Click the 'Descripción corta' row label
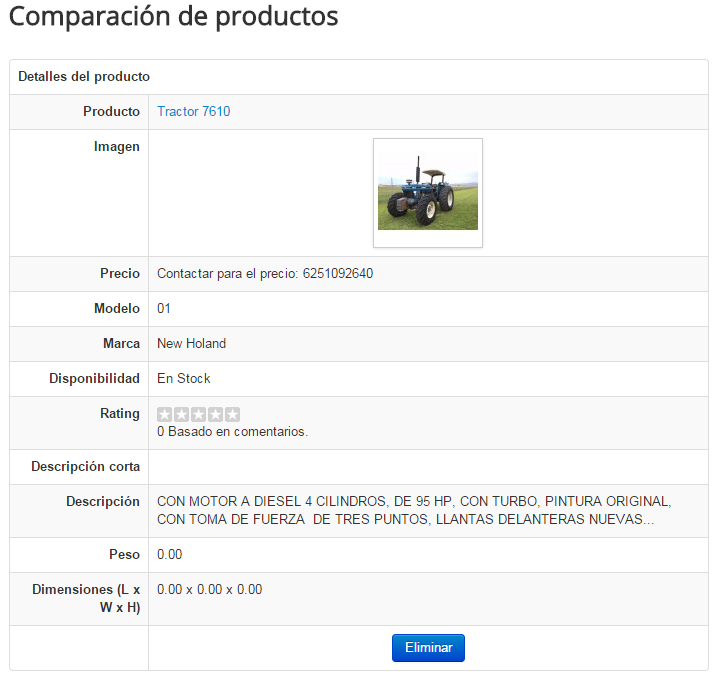The width and height of the screenshot is (725, 679). click(x=86, y=466)
